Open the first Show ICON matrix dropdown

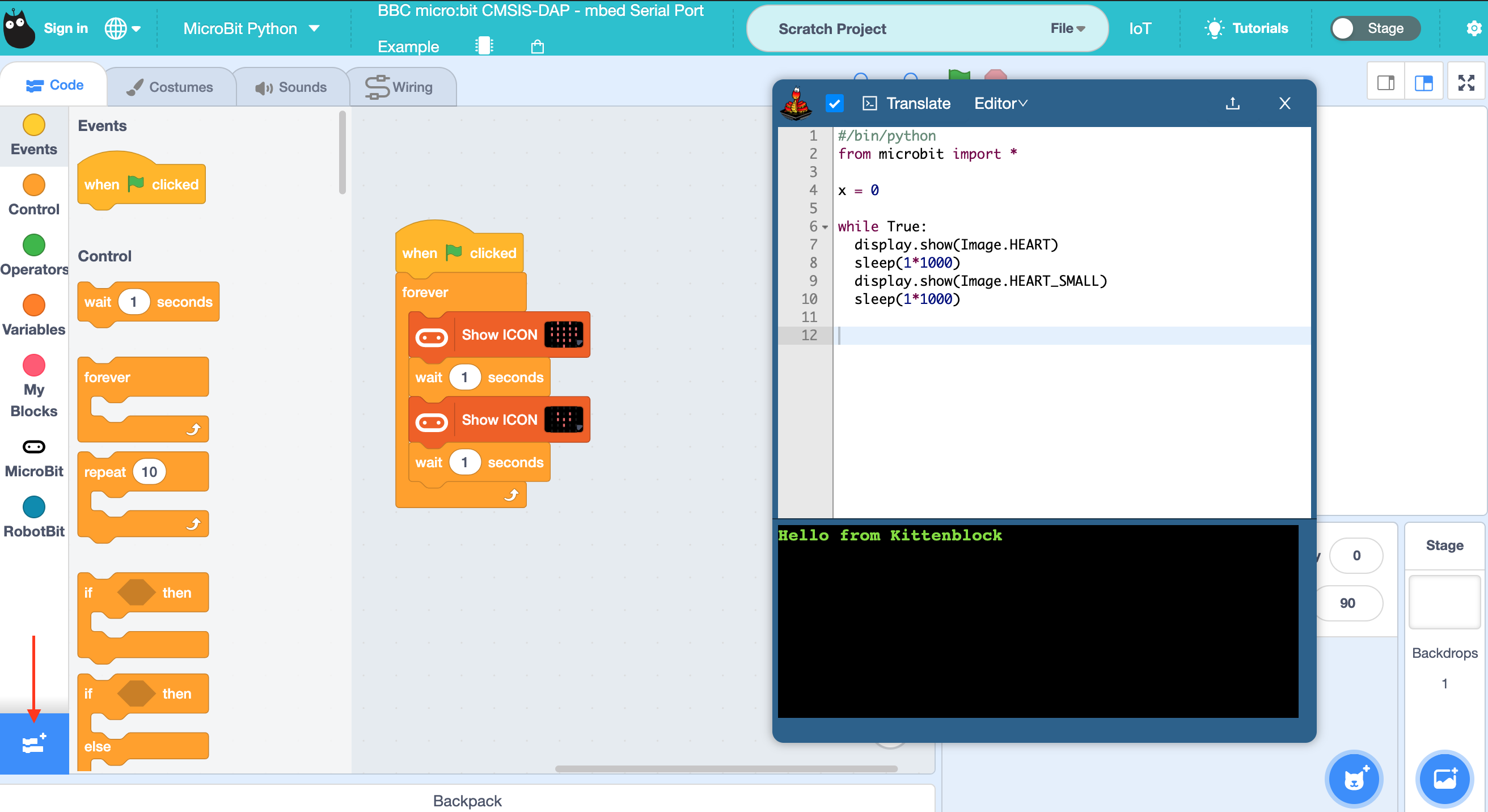pos(563,335)
